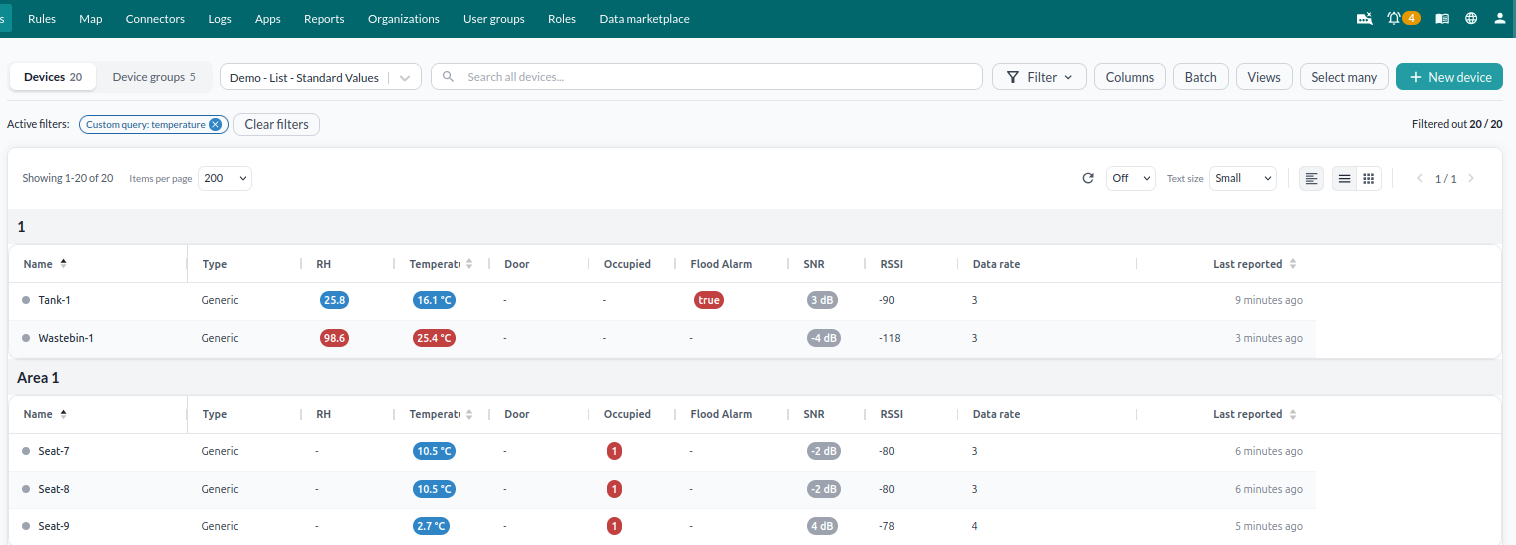Open the Seat-8 device row
Screen dimensions: 1516x545
(661, 489)
